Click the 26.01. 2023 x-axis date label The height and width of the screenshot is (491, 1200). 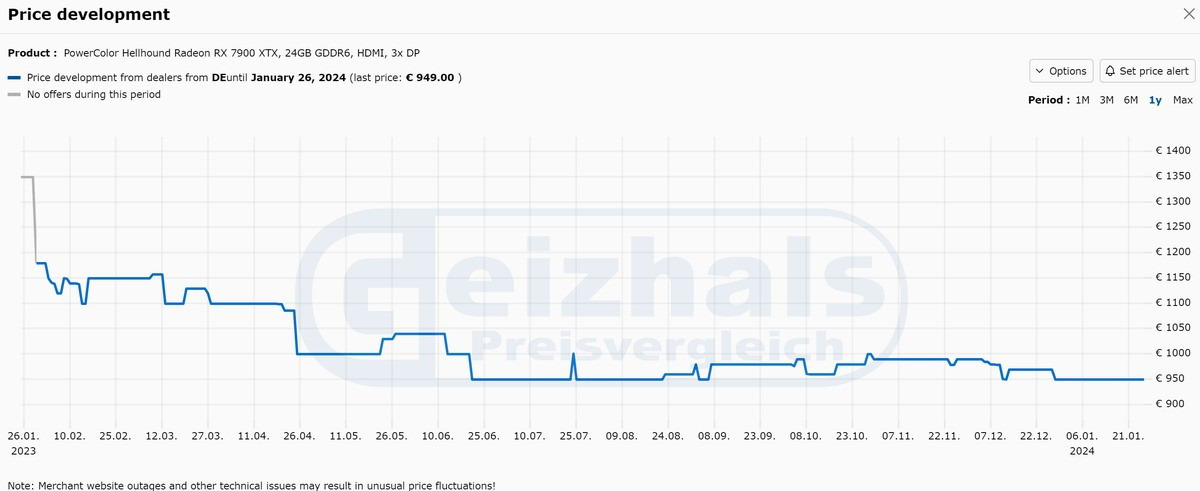pos(23,443)
